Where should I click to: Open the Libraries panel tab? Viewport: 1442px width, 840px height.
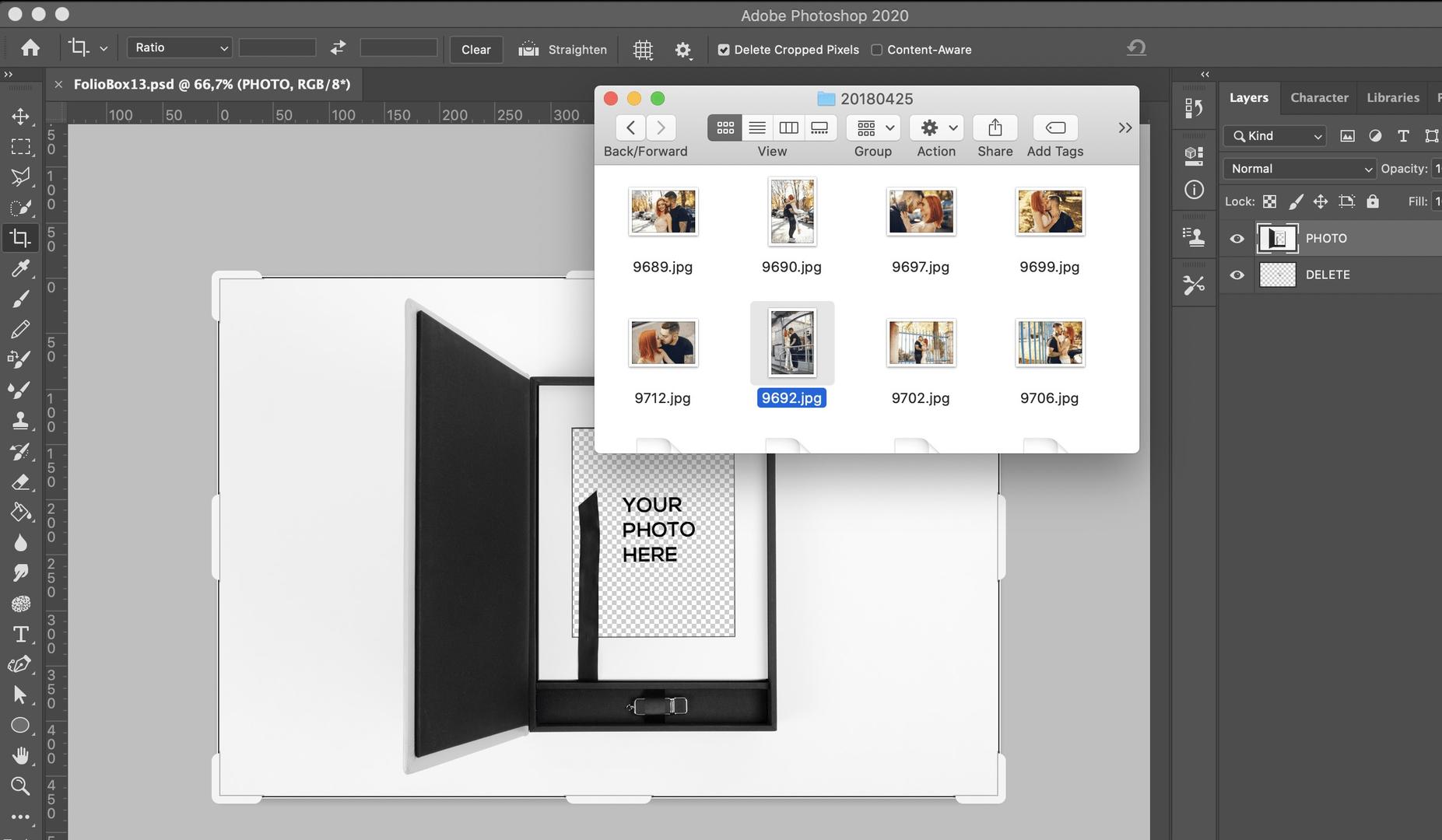click(x=1393, y=97)
